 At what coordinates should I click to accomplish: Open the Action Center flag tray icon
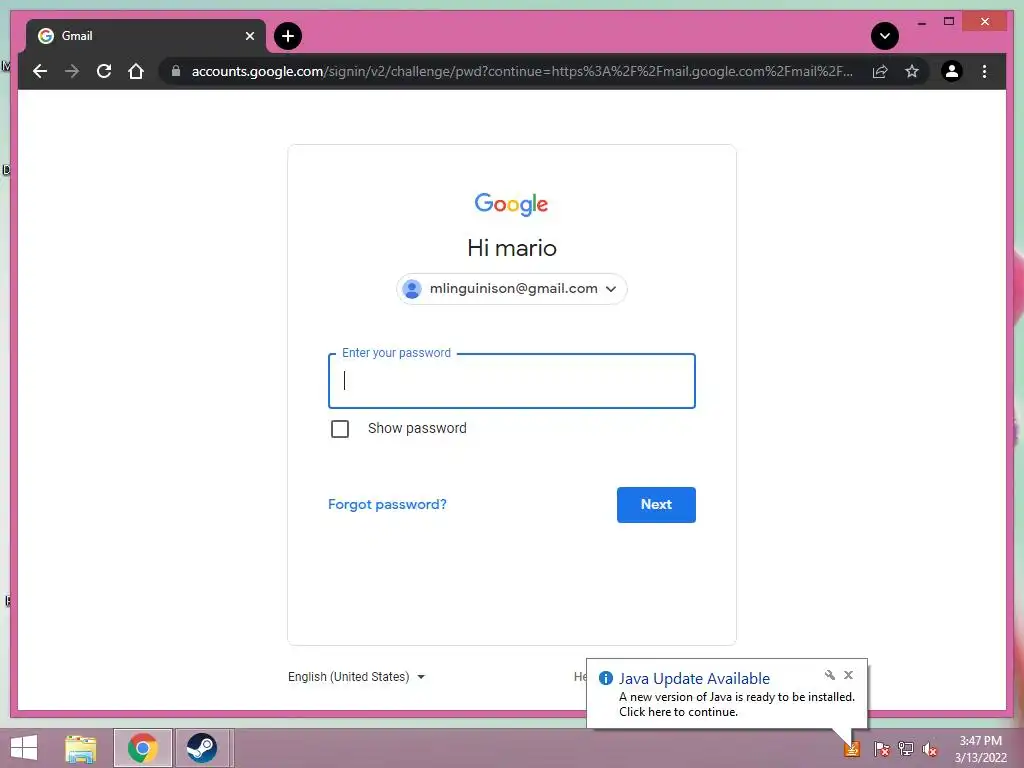(x=881, y=748)
